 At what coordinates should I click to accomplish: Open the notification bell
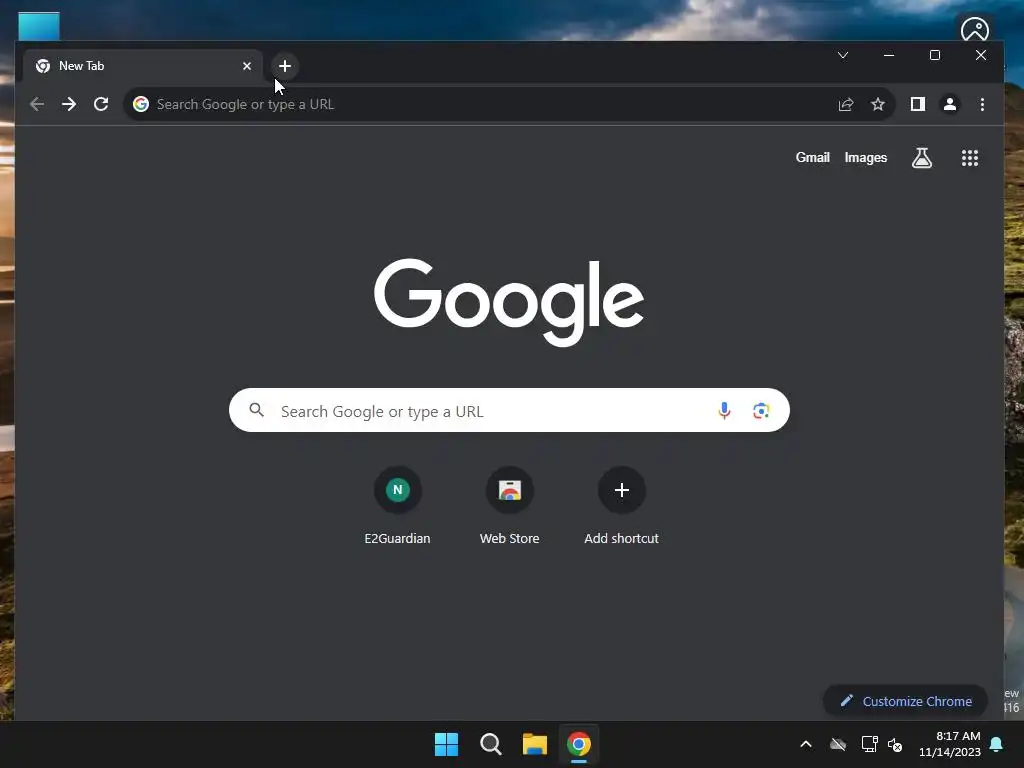click(x=997, y=744)
